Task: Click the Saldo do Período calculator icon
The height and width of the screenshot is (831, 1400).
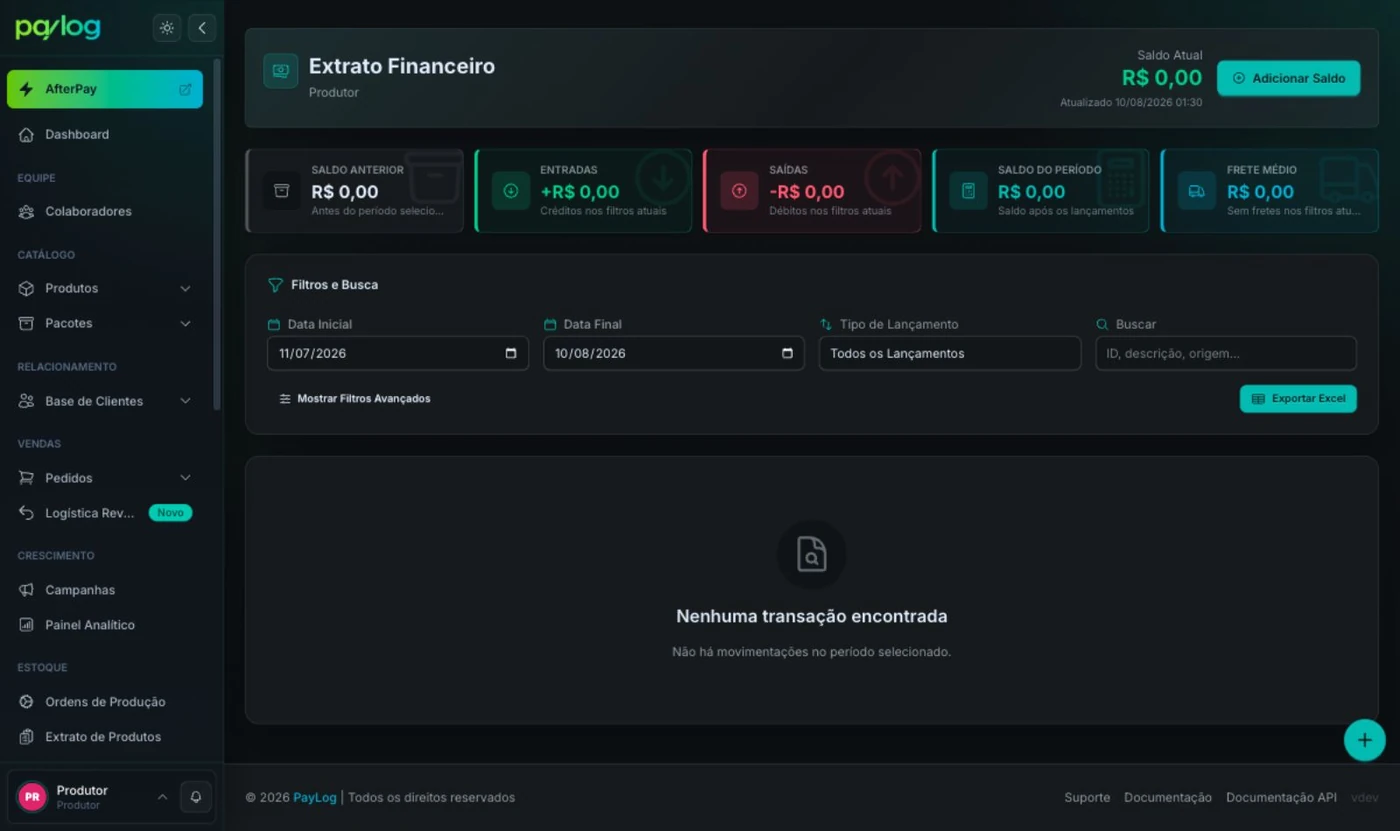Action: point(968,191)
